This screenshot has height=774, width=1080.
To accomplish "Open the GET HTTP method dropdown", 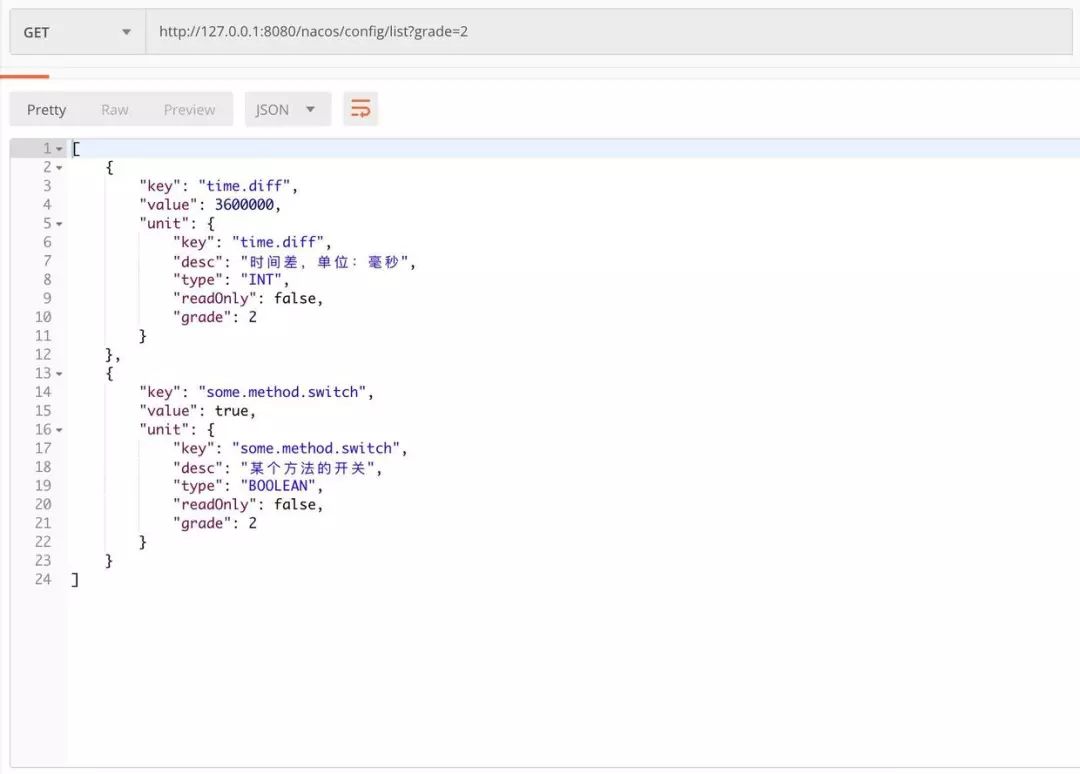I will click(77, 32).
